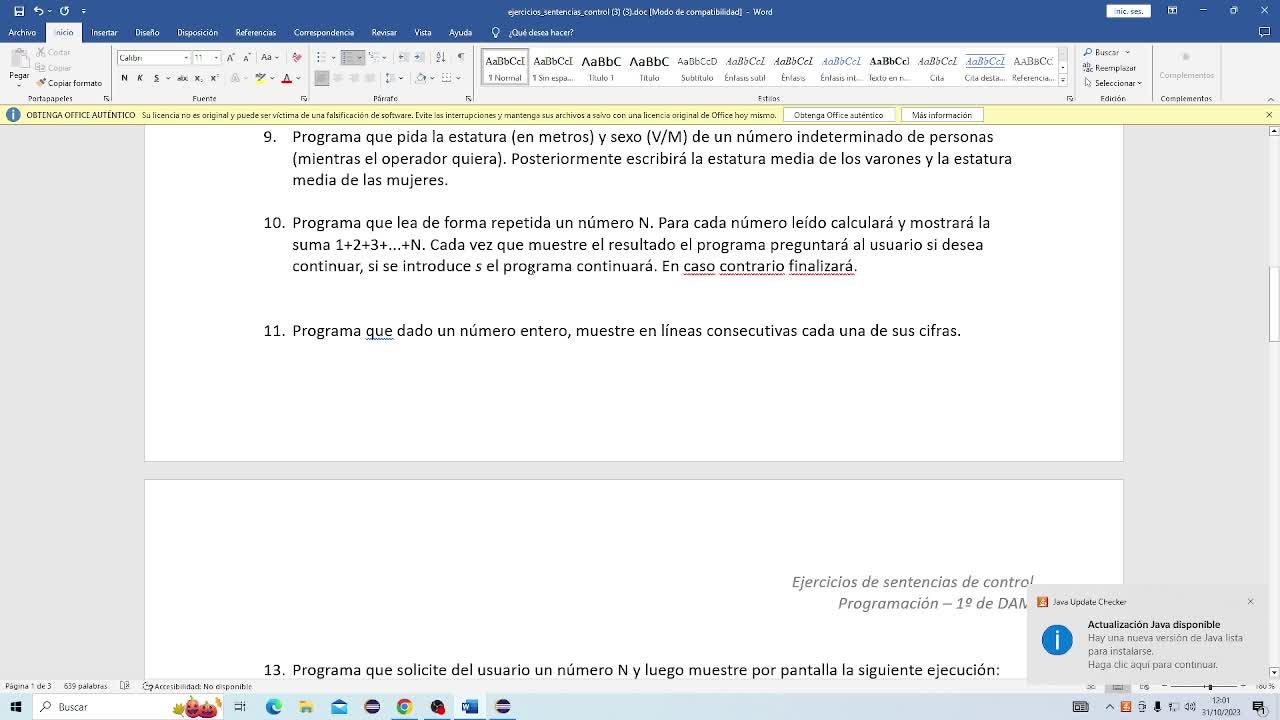
Task: Click the Más información button
Action: [x=942, y=115]
